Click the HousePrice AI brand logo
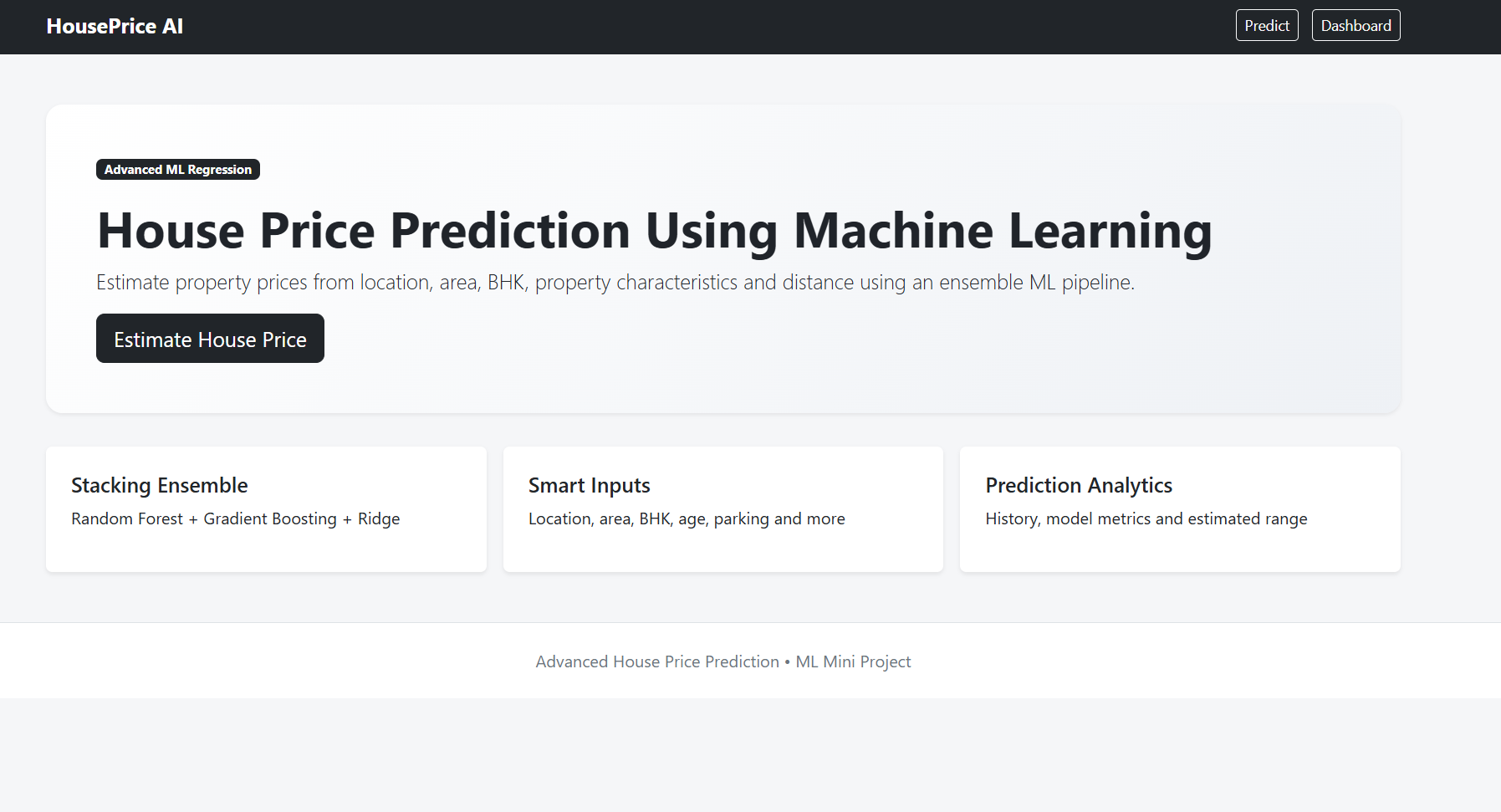Viewport: 1501px width, 812px height. [x=115, y=26]
